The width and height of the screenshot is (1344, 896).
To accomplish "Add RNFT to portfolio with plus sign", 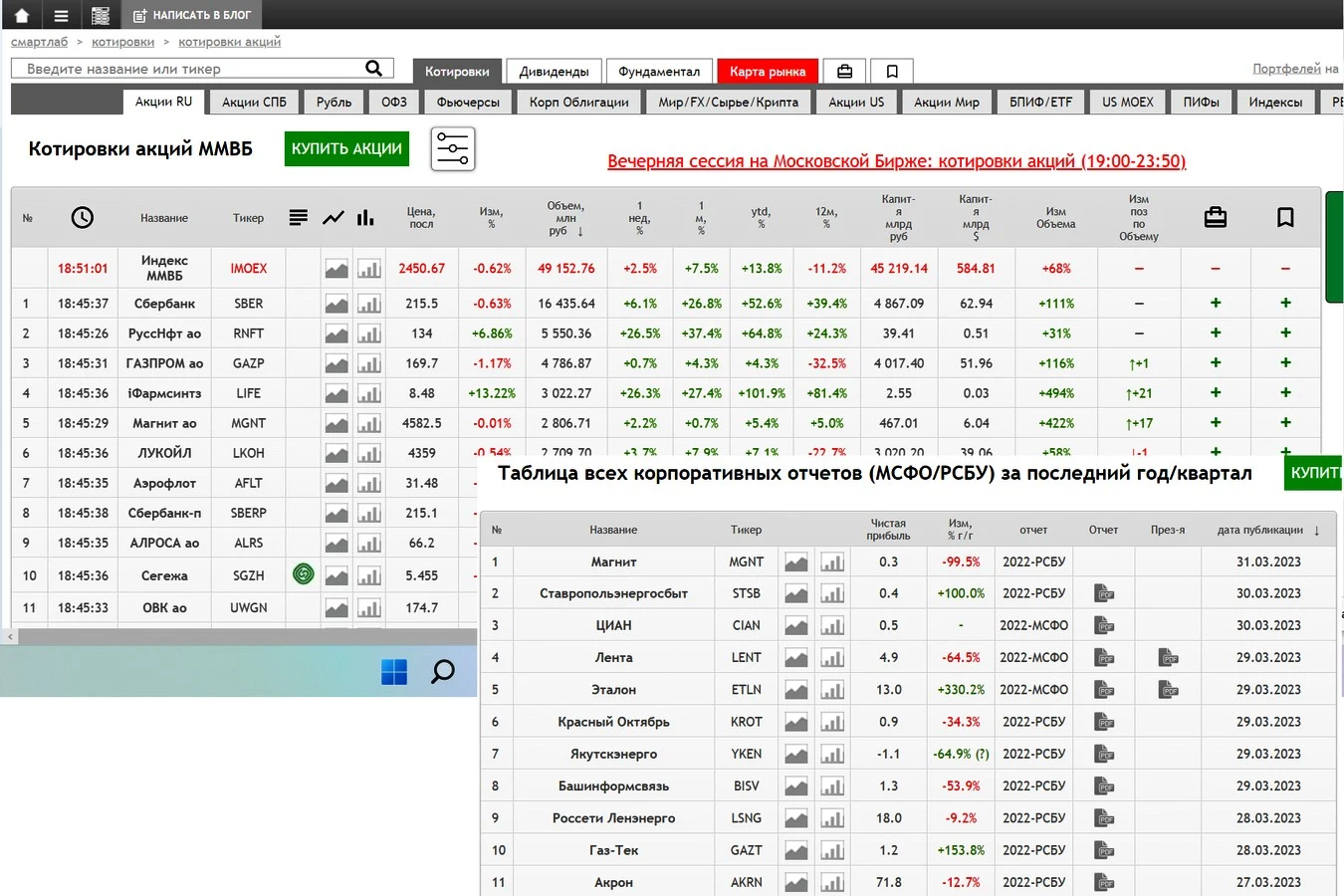I will [x=1216, y=333].
